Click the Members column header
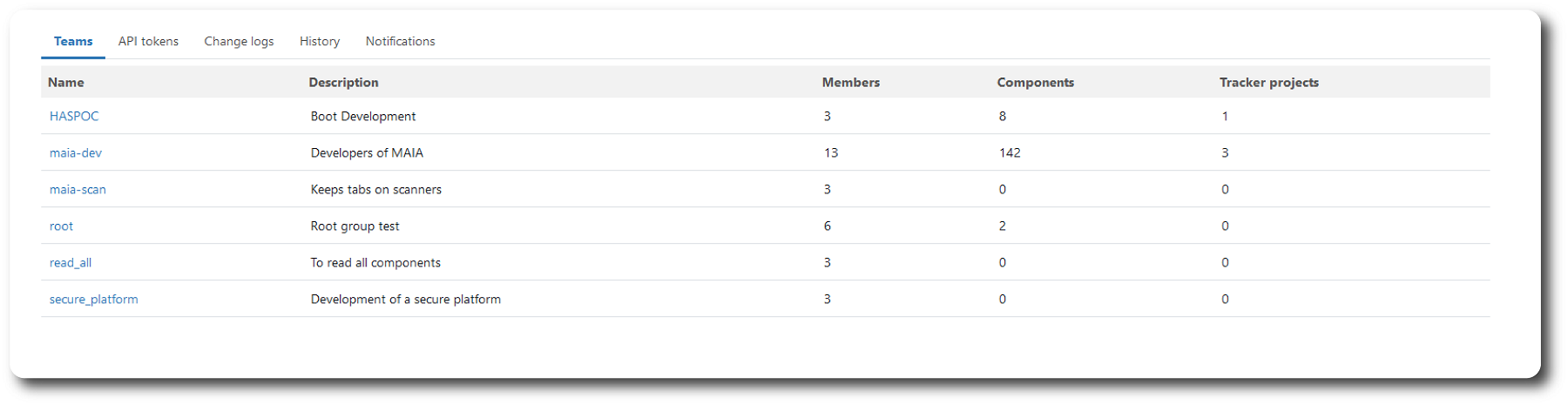The image size is (1568, 405). tap(850, 83)
